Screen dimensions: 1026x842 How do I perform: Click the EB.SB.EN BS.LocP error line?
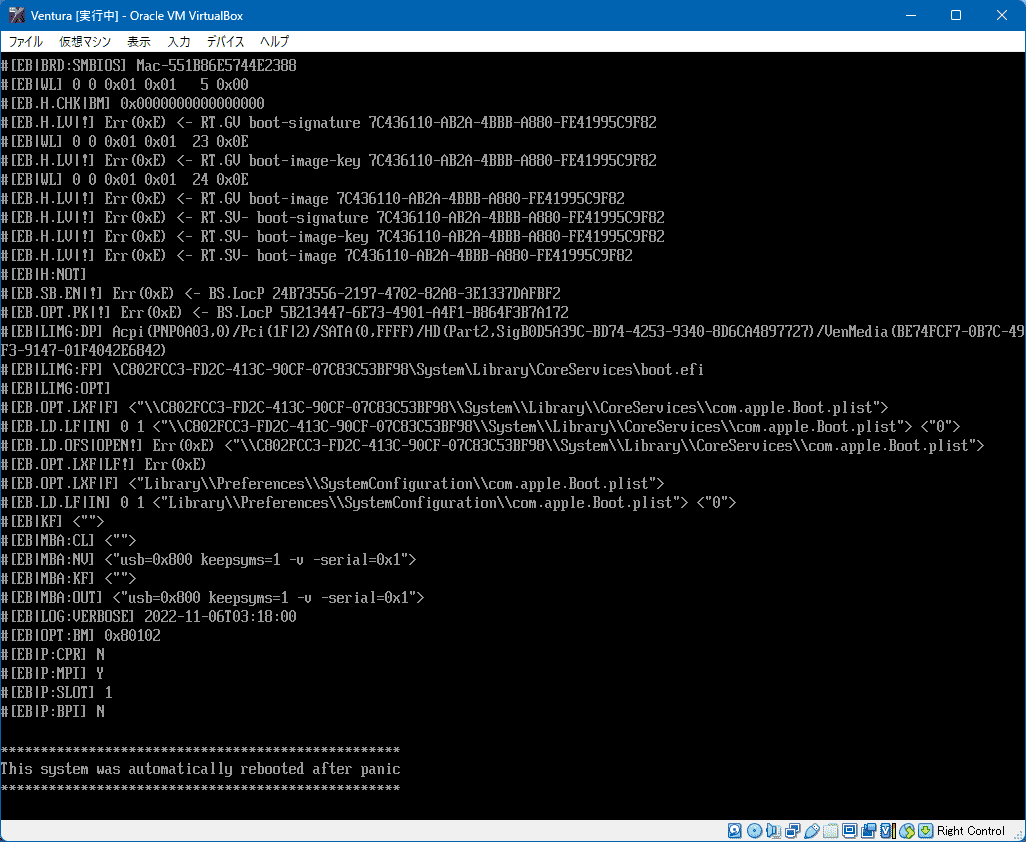coord(281,293)
